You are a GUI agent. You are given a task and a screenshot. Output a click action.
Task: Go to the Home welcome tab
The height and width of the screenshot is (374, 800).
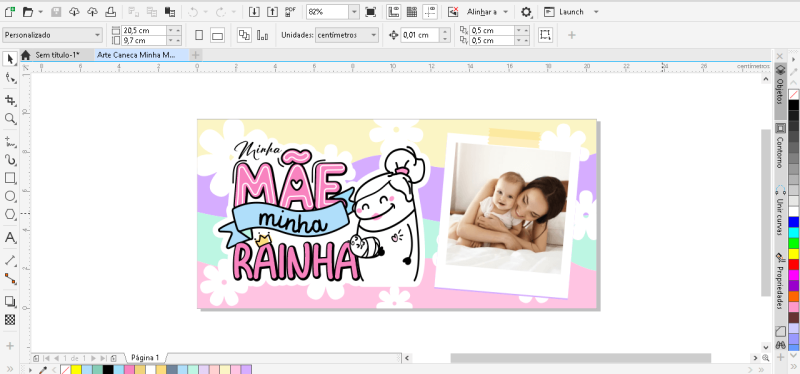pos(26,55)
